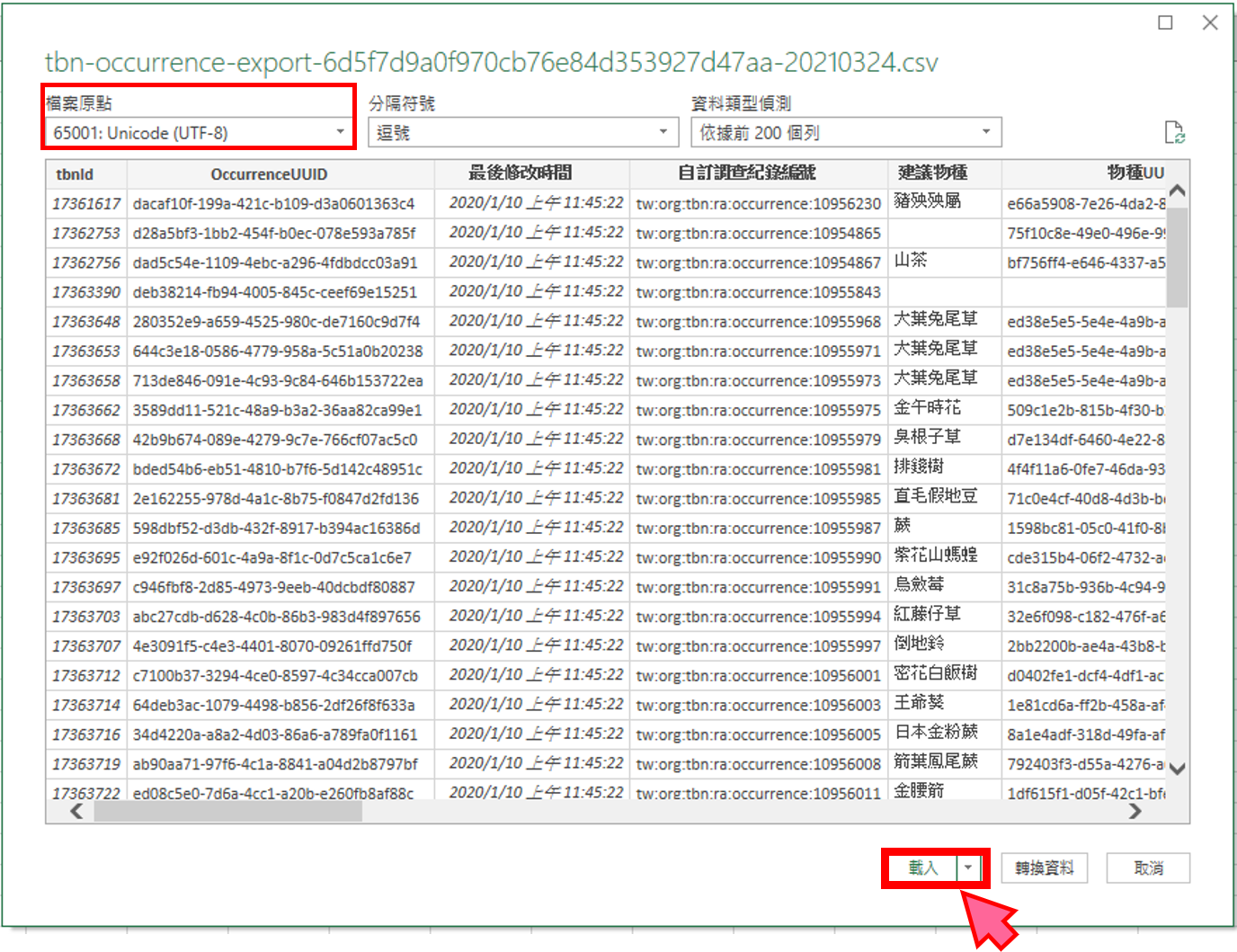
Task: Click the up arrow of vertical scrollbar
Action: pos(1176,190)
